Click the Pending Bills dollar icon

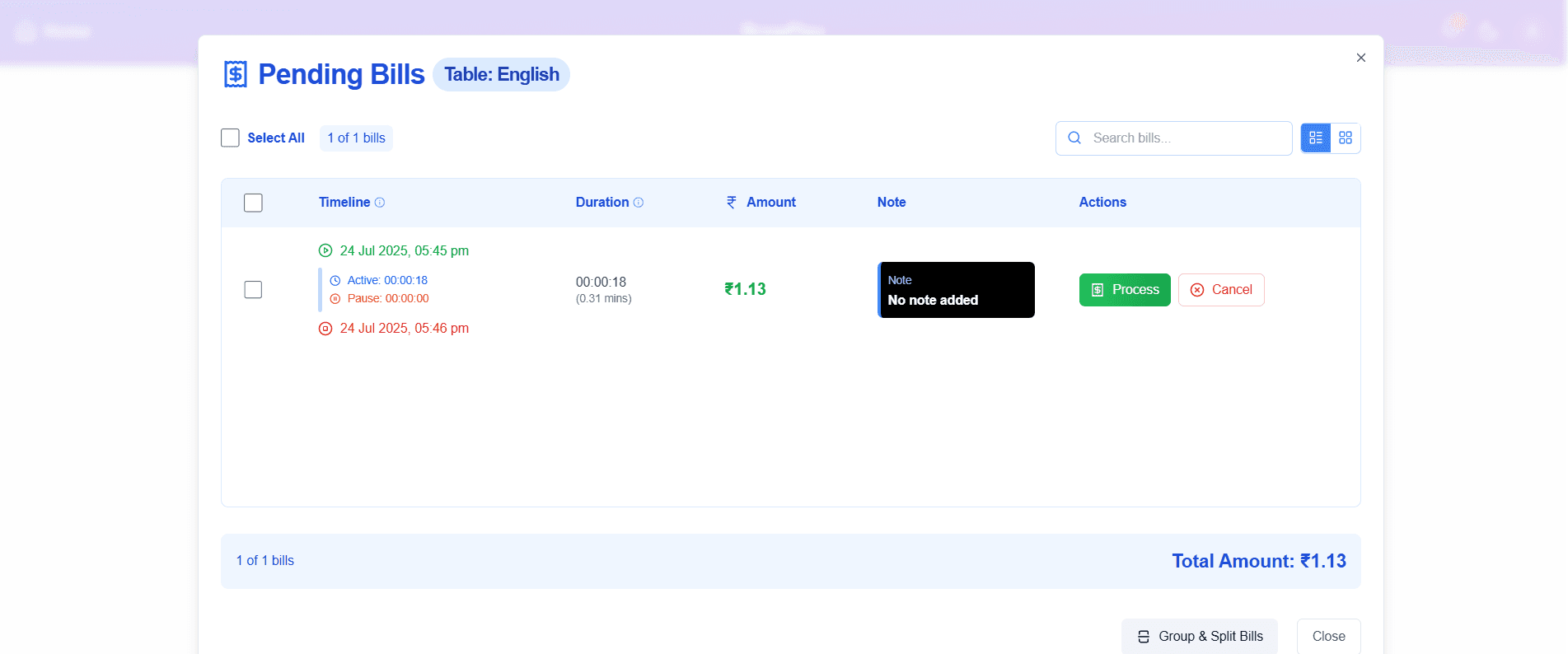click(x=236, y=74)
